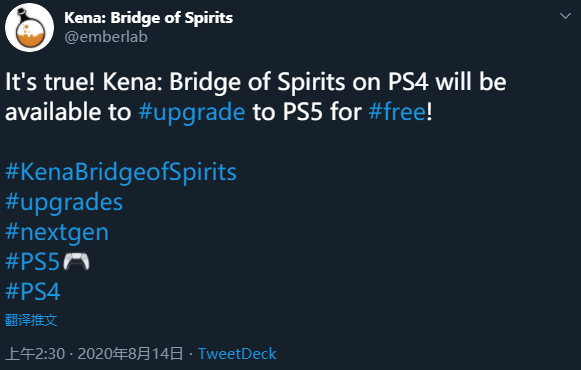
Task: Click the PS5 controller emoji
Action: point(76,261)
